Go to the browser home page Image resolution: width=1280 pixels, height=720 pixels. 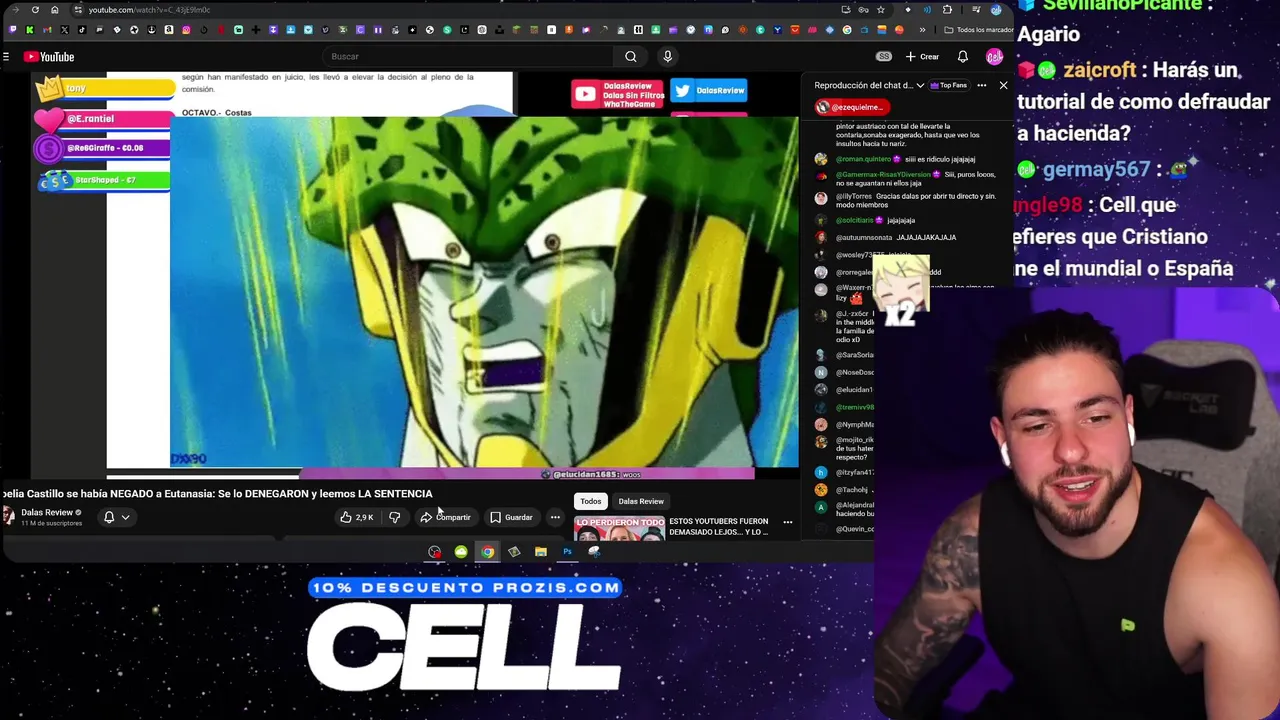[x=54, y=10]
